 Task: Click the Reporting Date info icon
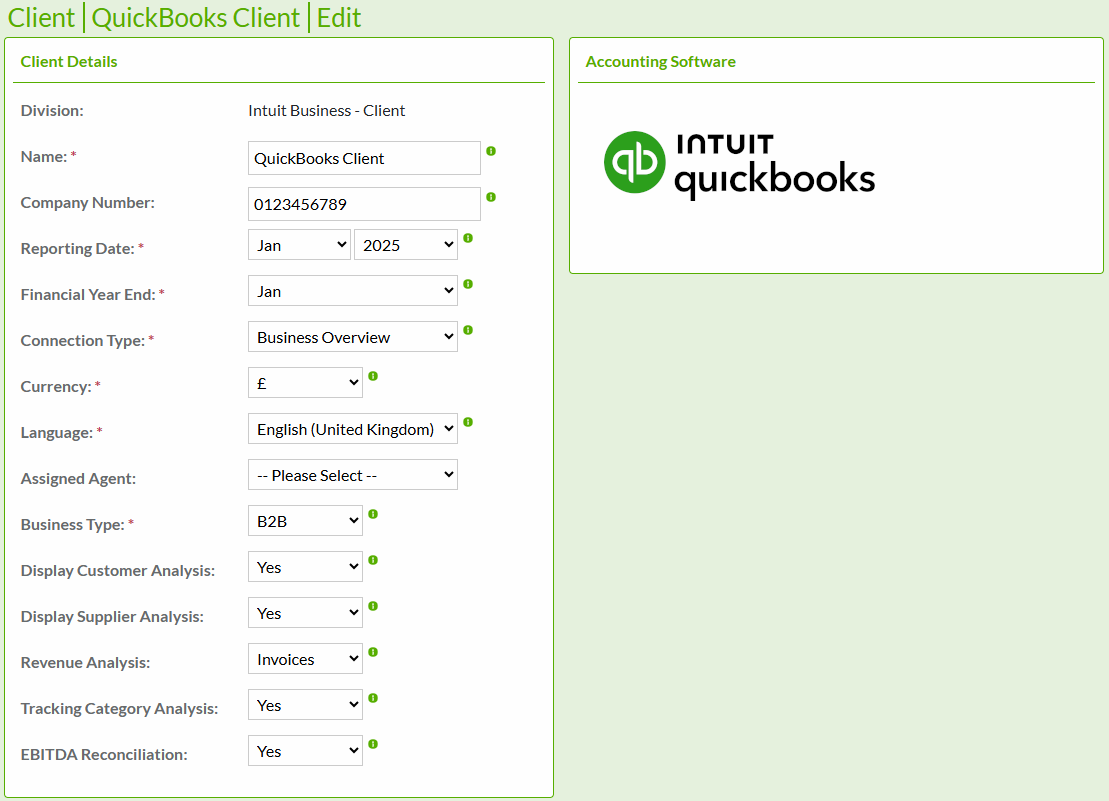pos(468,238)
